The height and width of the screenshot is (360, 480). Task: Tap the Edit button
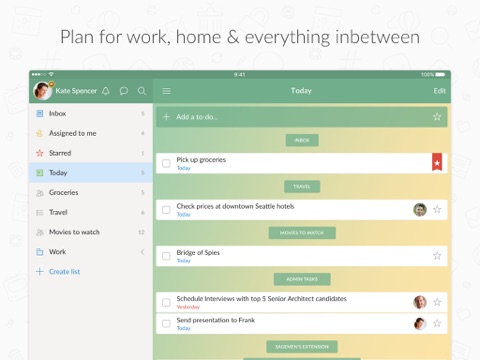pyautogui.click(x=439, y=91)
